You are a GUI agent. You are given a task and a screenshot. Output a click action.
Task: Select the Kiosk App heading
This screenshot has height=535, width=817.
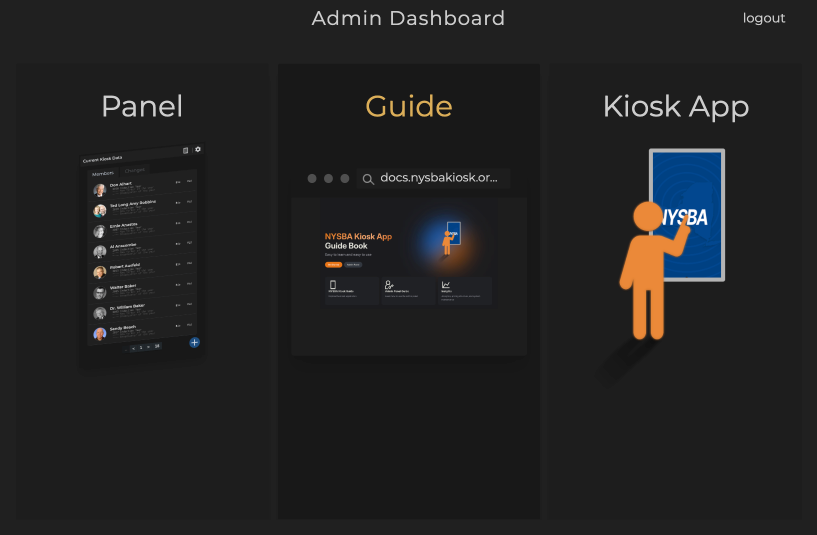[x=675, y=107]
